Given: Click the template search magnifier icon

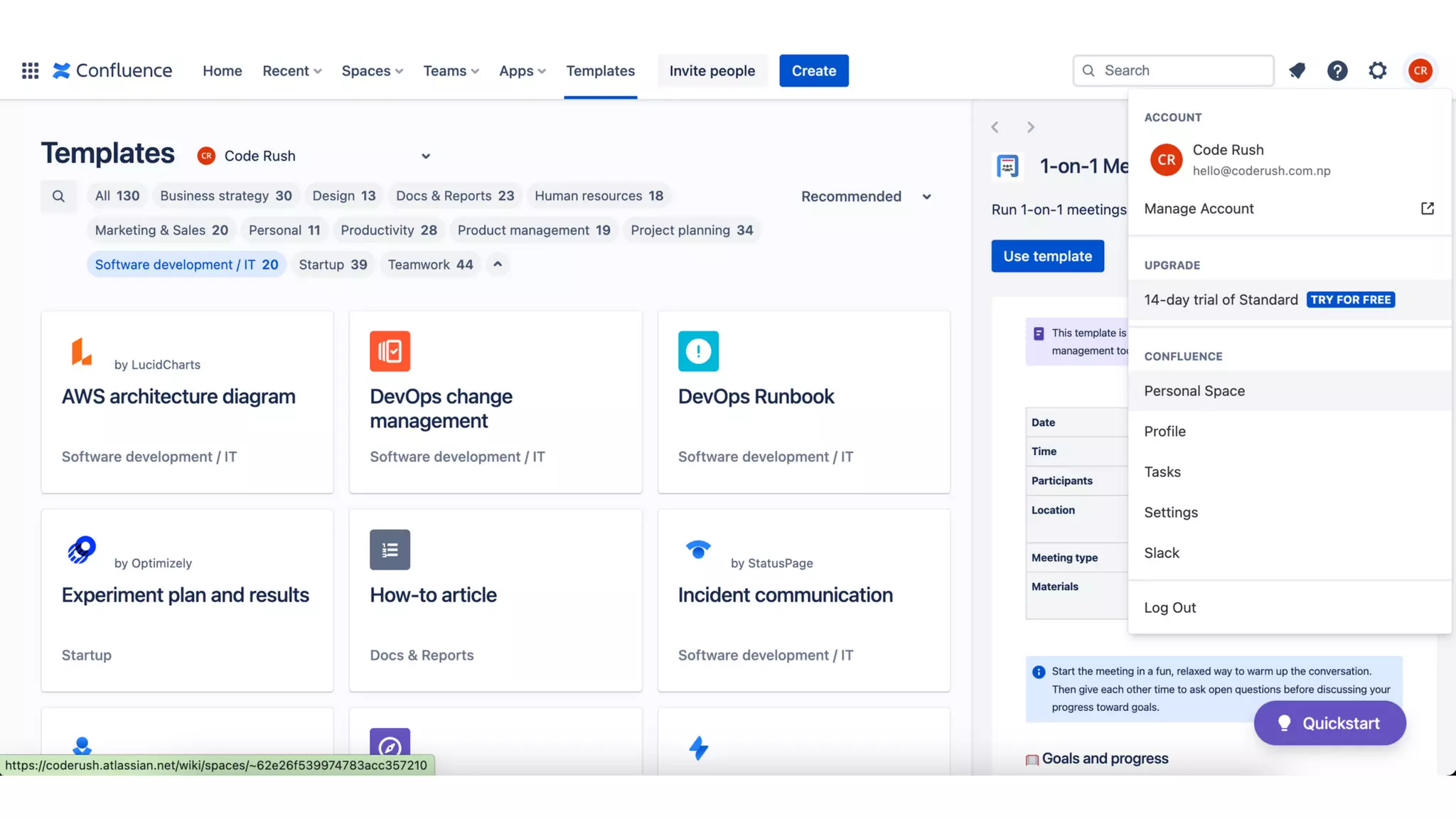Looking at the screenshot, I should [58, 196].
